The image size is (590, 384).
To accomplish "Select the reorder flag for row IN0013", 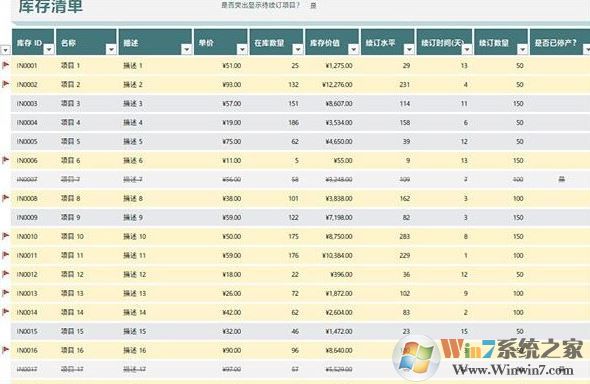I will point(6,293).
